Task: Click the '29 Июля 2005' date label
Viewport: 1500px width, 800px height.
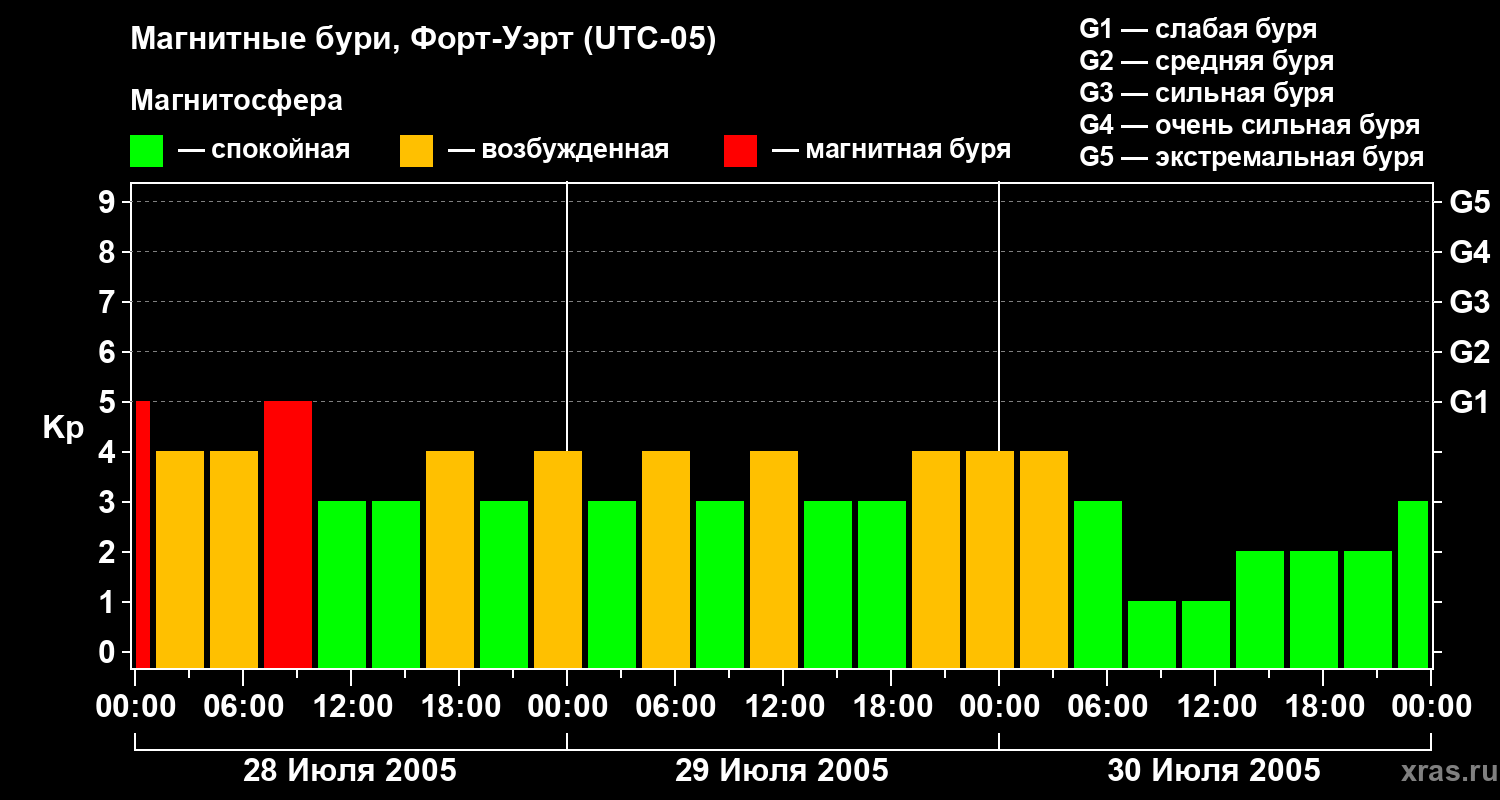Action: point(782,771)
